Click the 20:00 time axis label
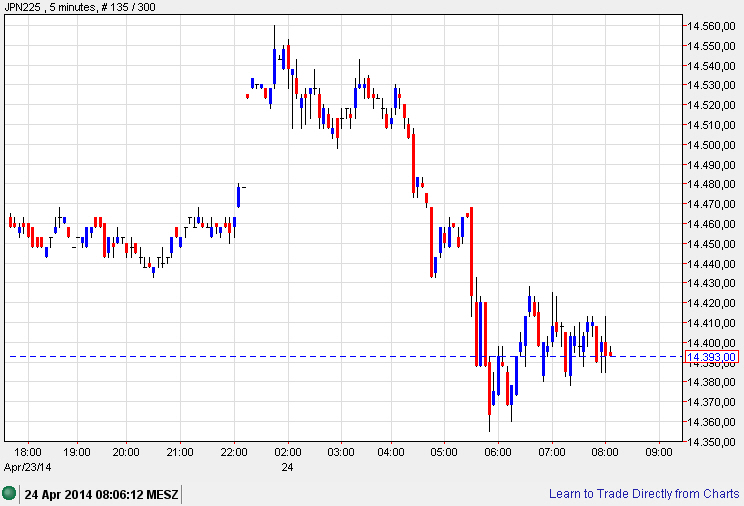This screenshot has height=506, width=744. pyautogui.click(x=126, y=452)
